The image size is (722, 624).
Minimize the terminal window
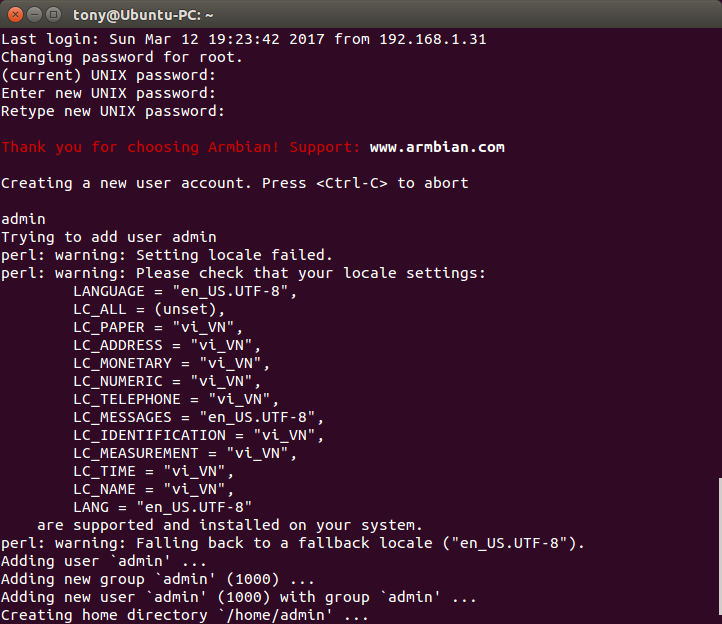pos(35,15)
